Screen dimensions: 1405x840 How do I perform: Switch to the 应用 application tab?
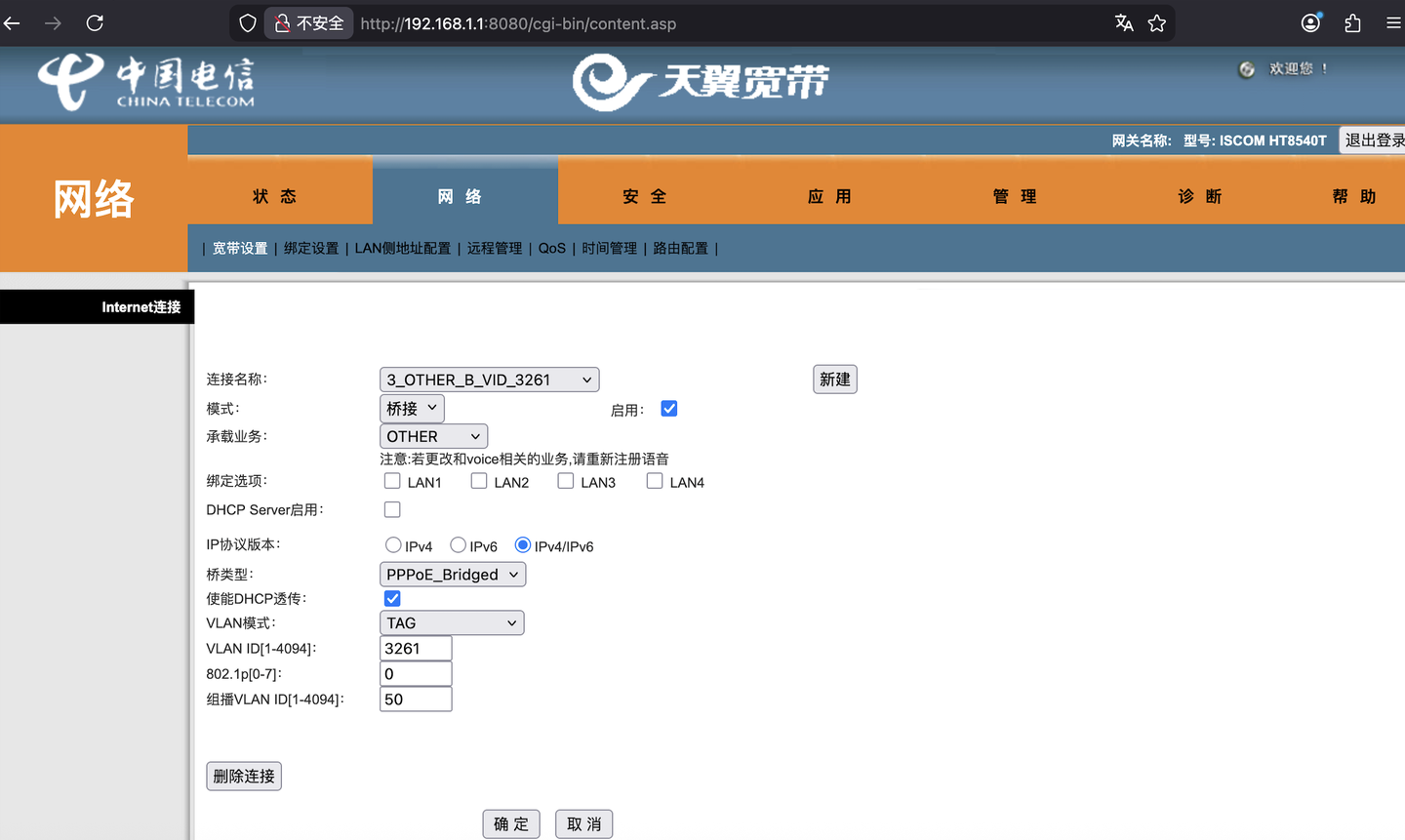click(830, 196)
